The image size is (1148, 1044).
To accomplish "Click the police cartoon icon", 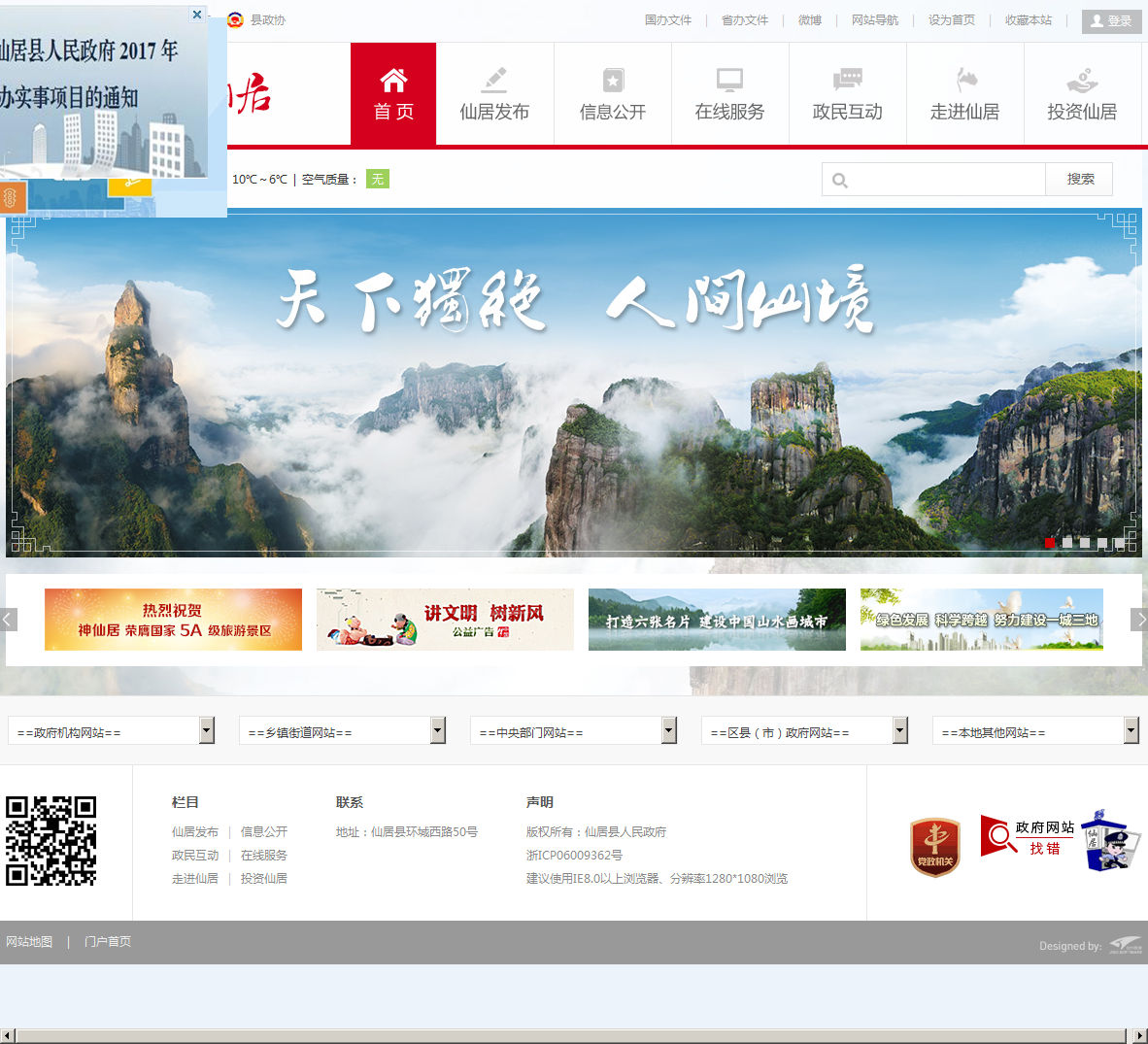I will pyautogui.click(x=1111, y=841).
